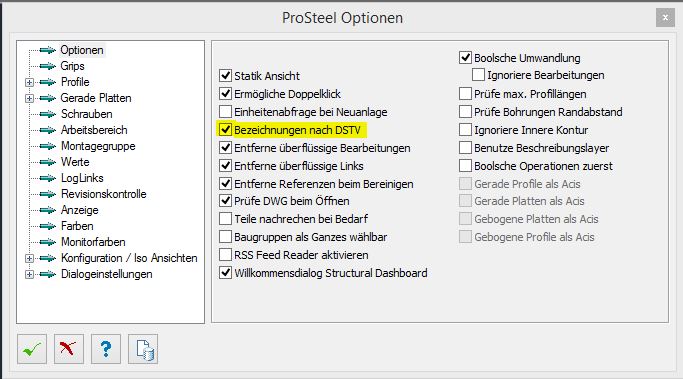Image resolution: width=683 pixels, height=379 pixels.
Task: Enable RSS Feed Reader aktivieren
Action: click(x=225, y=255)
